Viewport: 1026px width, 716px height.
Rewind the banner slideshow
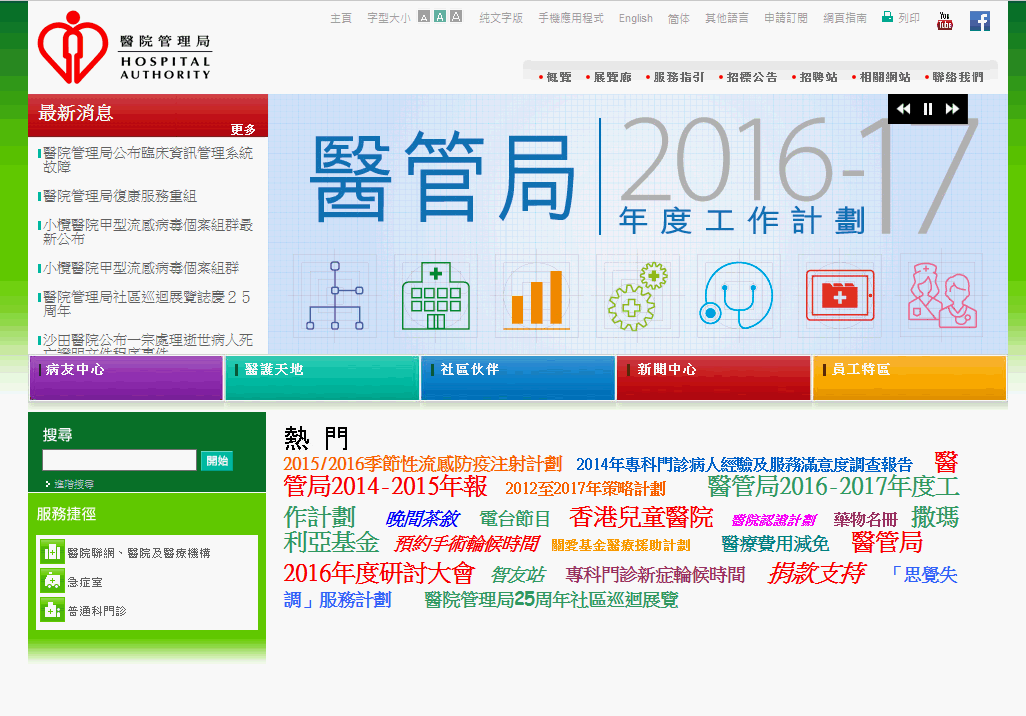coord(904,109)
